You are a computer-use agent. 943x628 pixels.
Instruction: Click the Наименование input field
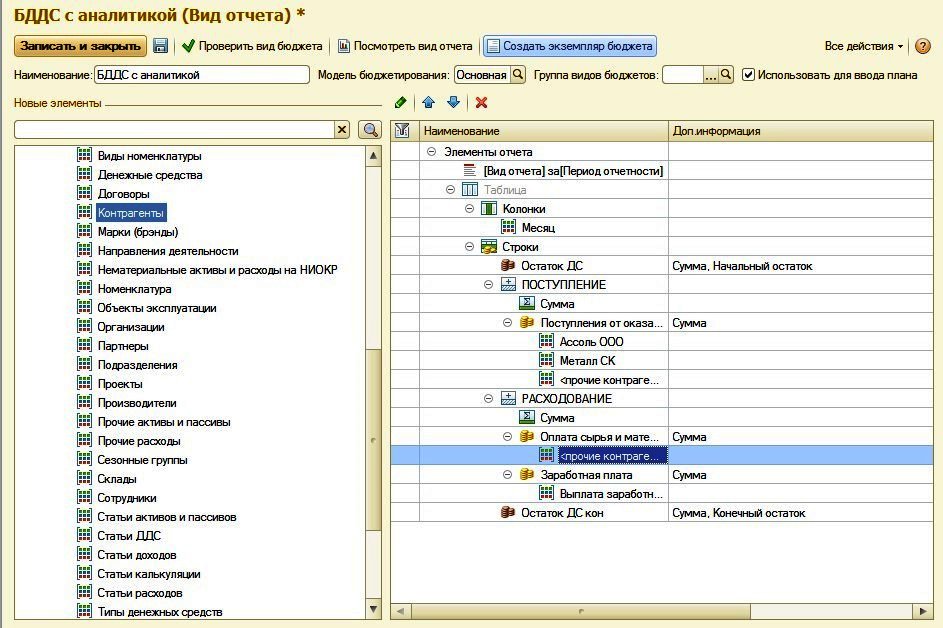pyautogui.click(x=201, y=75)
